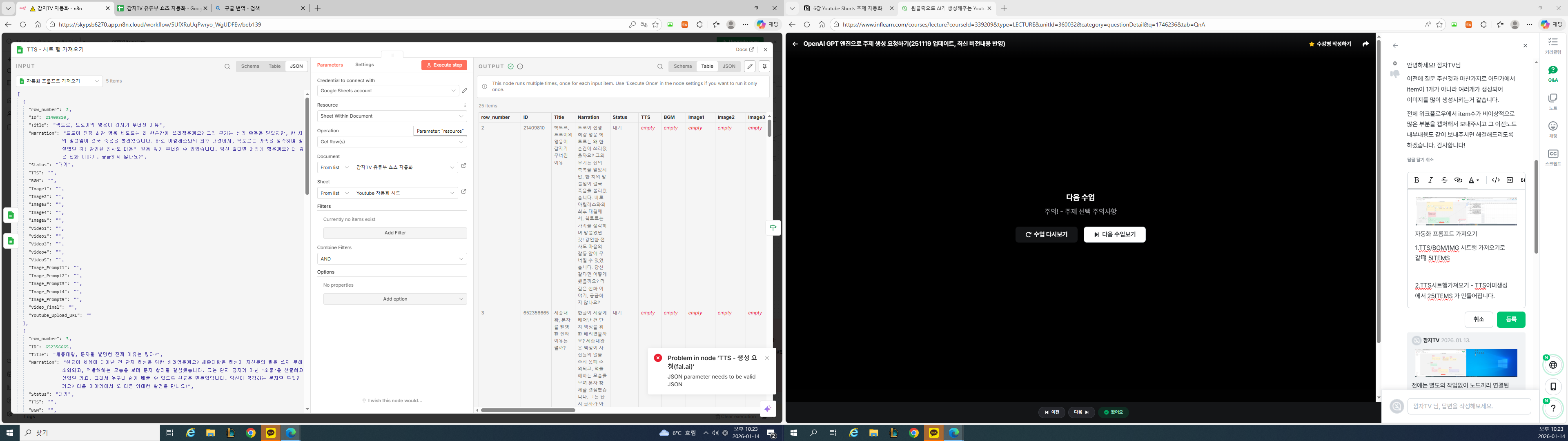Switch to the Settings tab
This screenshot has height=441, width=1568.
365,65
